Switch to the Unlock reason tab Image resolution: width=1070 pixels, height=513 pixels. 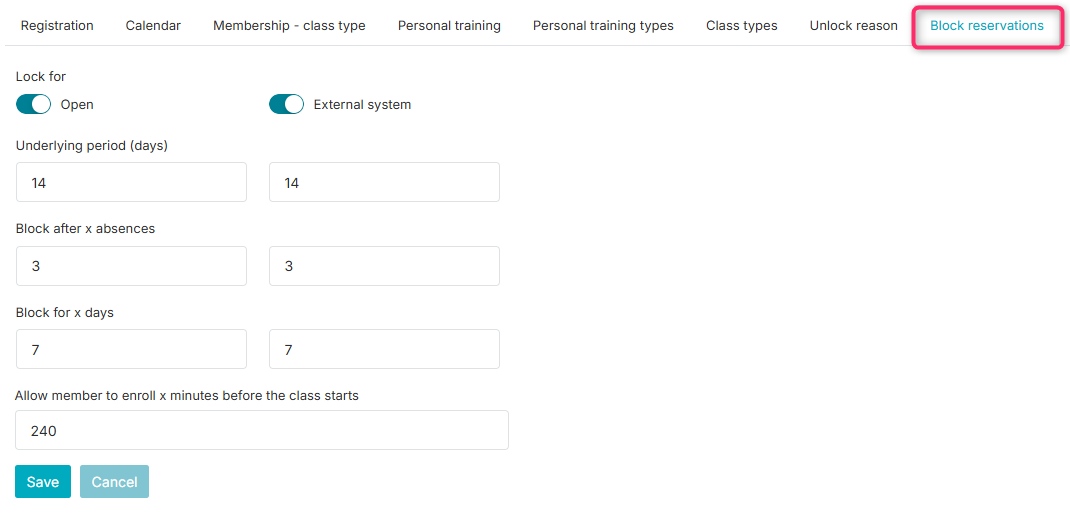(x=854, y=26)
